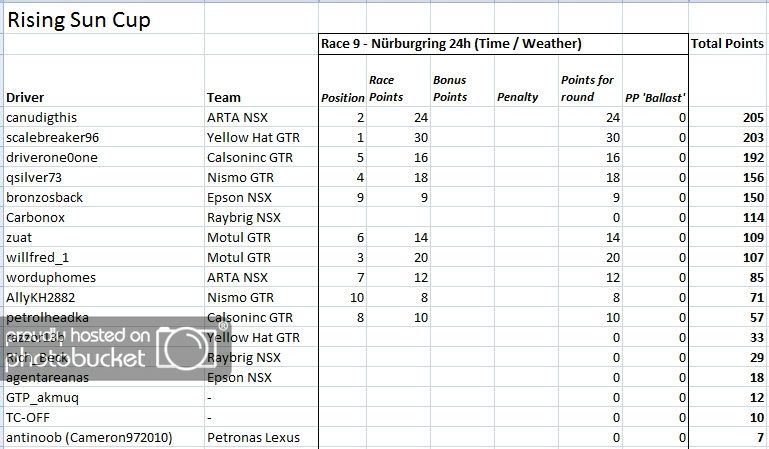Click the "Penalty" column header
Image resolution: width=769 pixels, height=449 pixels.
click(x=517, y=97)
